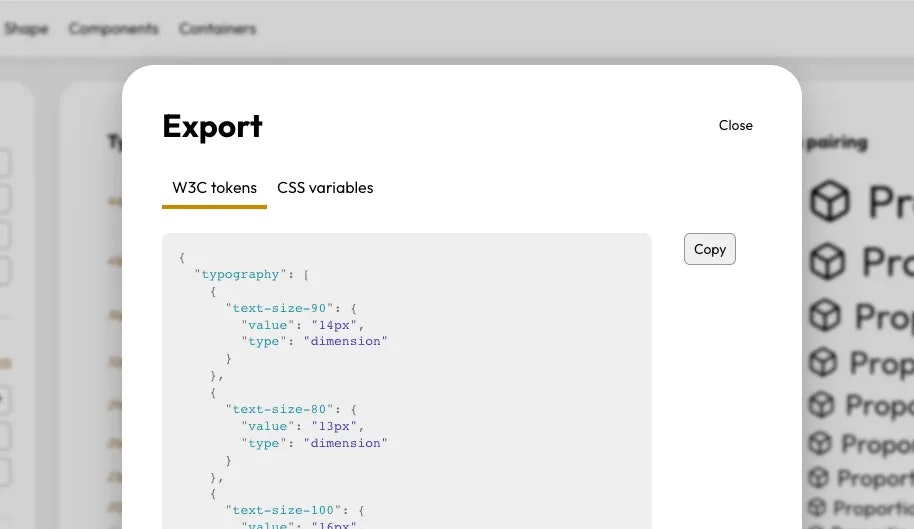914x529 pixels.
Task: Click the "text-size-100" token name
Action: click(x=283, y=510)
